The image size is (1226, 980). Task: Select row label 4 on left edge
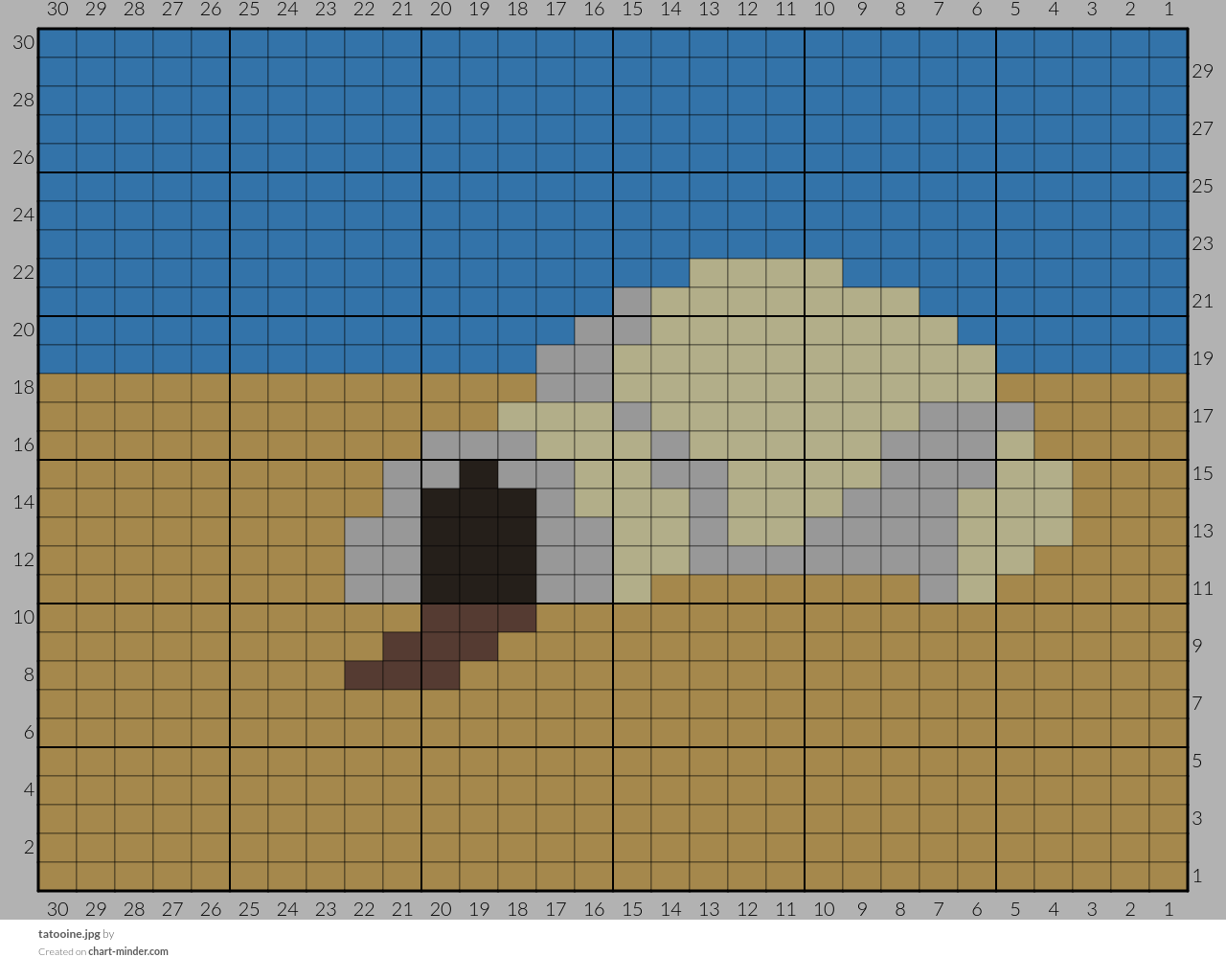(x=29, y=789)
